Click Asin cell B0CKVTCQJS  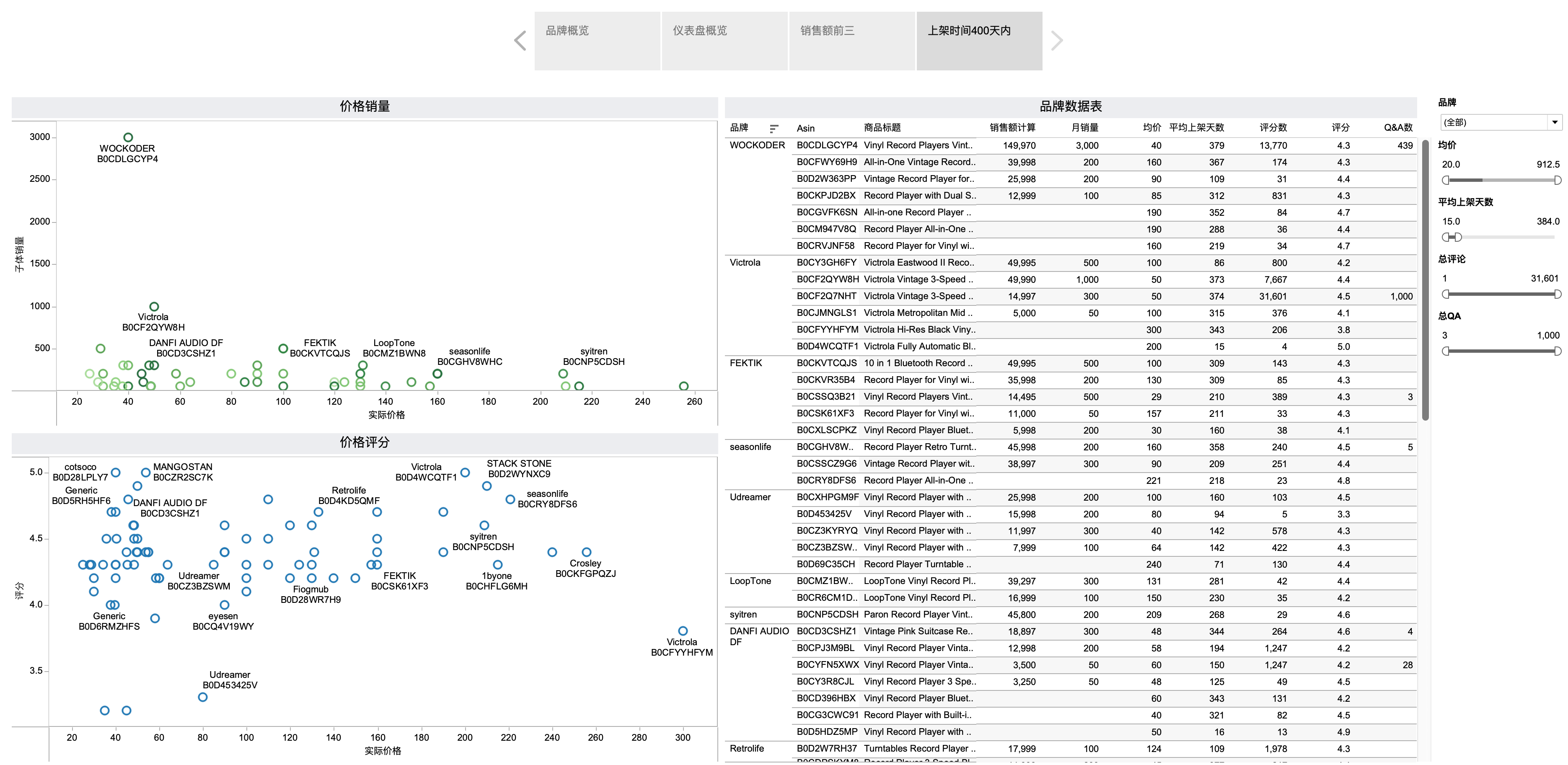tap(827, 363)
